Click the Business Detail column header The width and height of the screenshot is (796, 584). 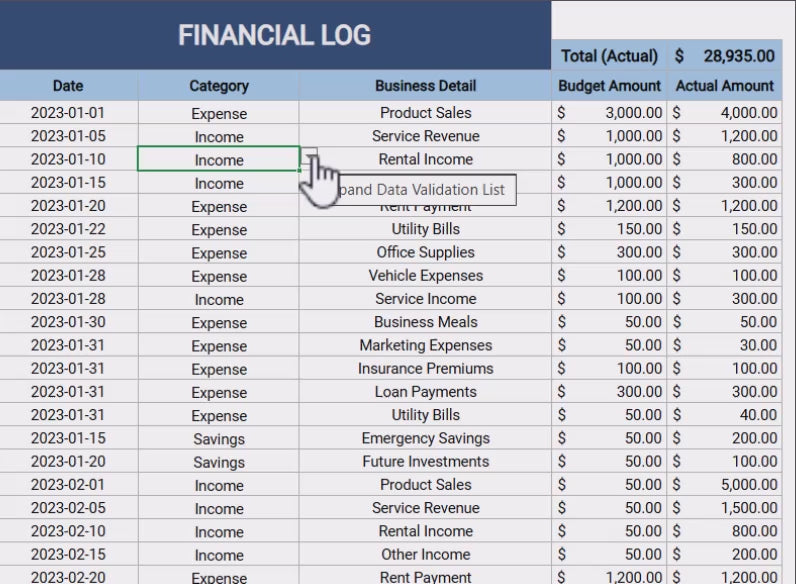coord(425,85)
